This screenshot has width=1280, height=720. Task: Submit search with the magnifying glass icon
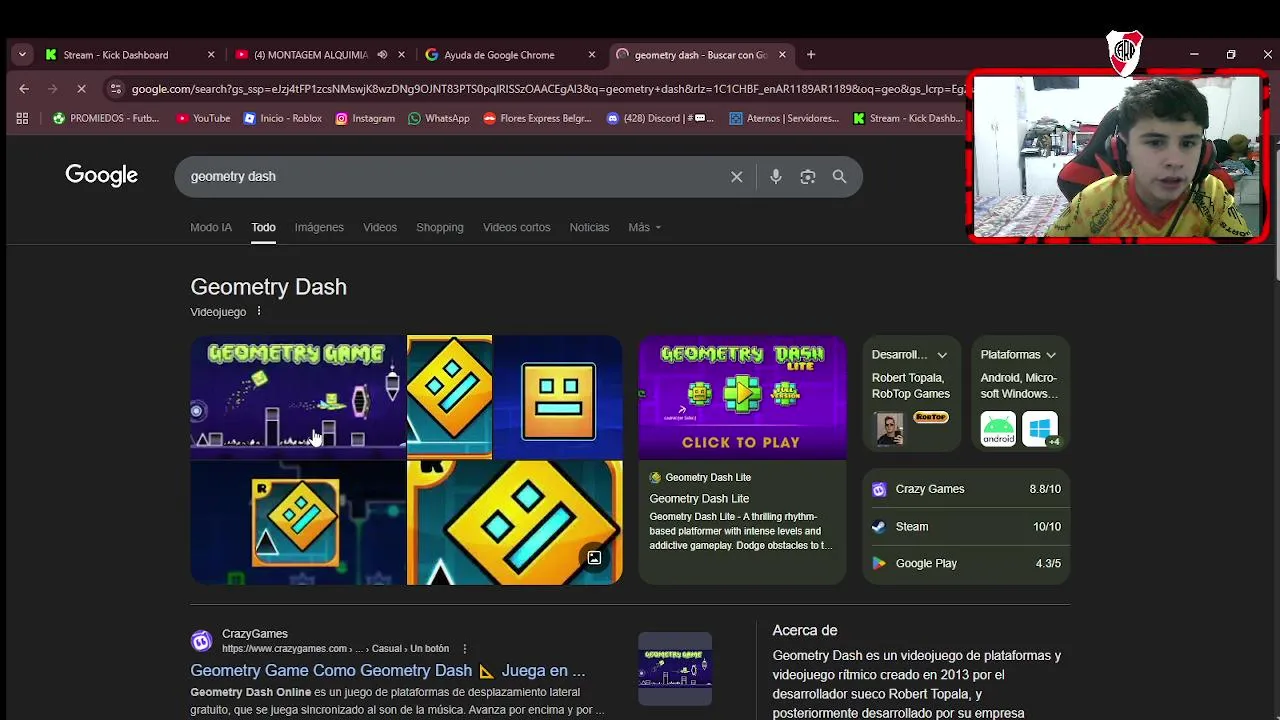[x=840, y=177]
